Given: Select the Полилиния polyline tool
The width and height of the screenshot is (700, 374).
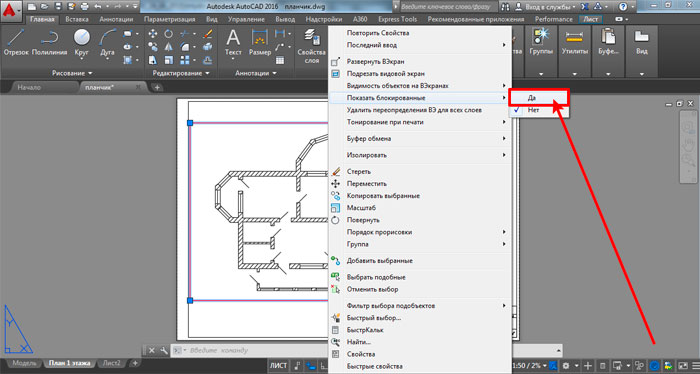Looking at the screenshot, I should click(x=49, y=42).
